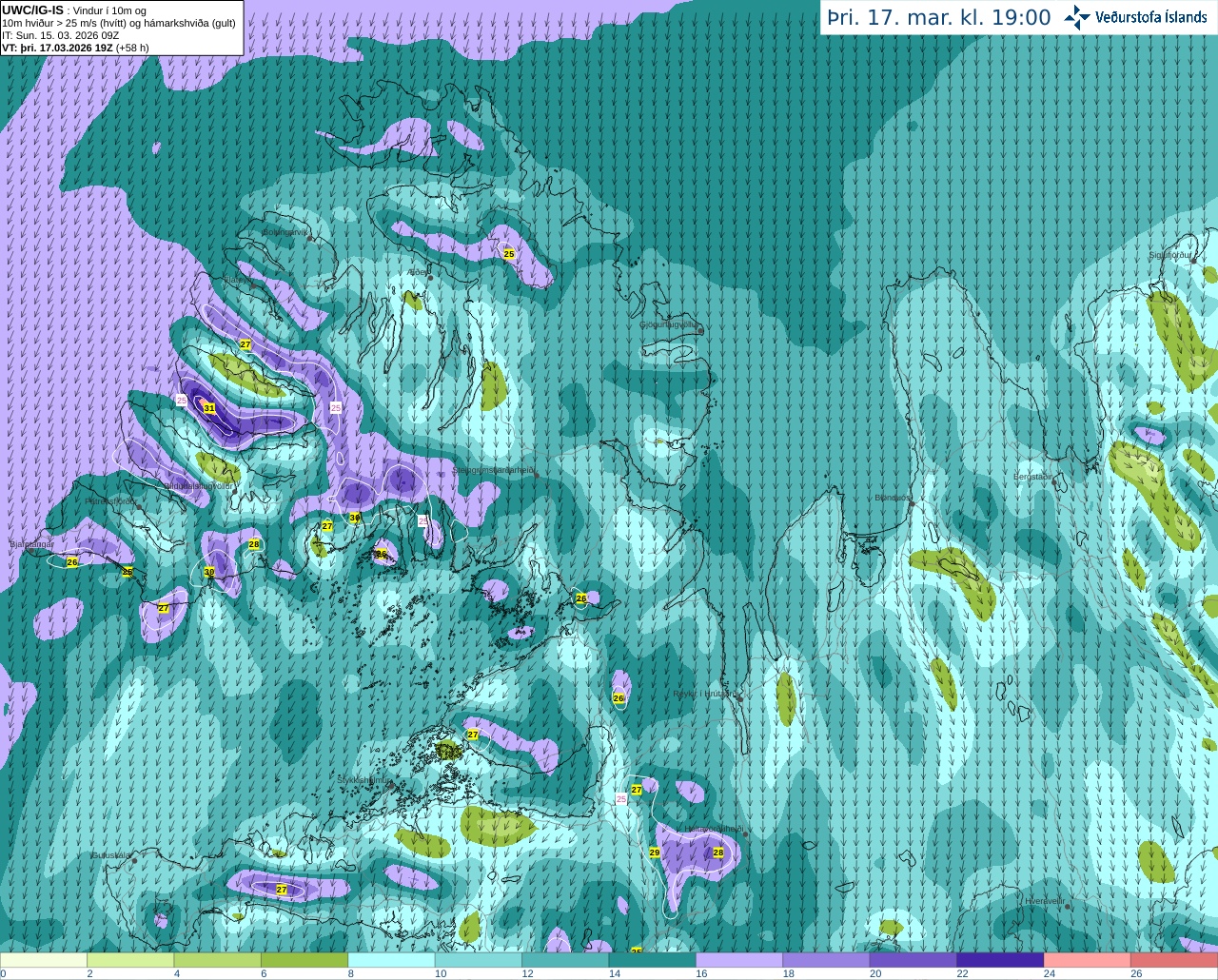
Task: Click the date label Þri. 17. mar. kl. 19:00
Action: [x=938, y=18]
